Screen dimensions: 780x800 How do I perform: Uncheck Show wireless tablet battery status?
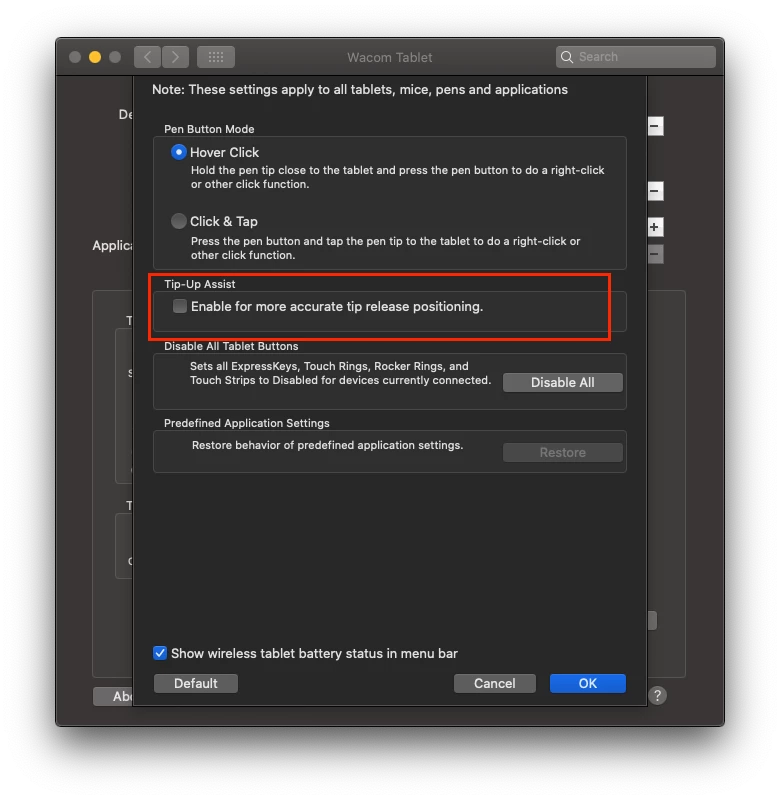[x=160, y=653]
